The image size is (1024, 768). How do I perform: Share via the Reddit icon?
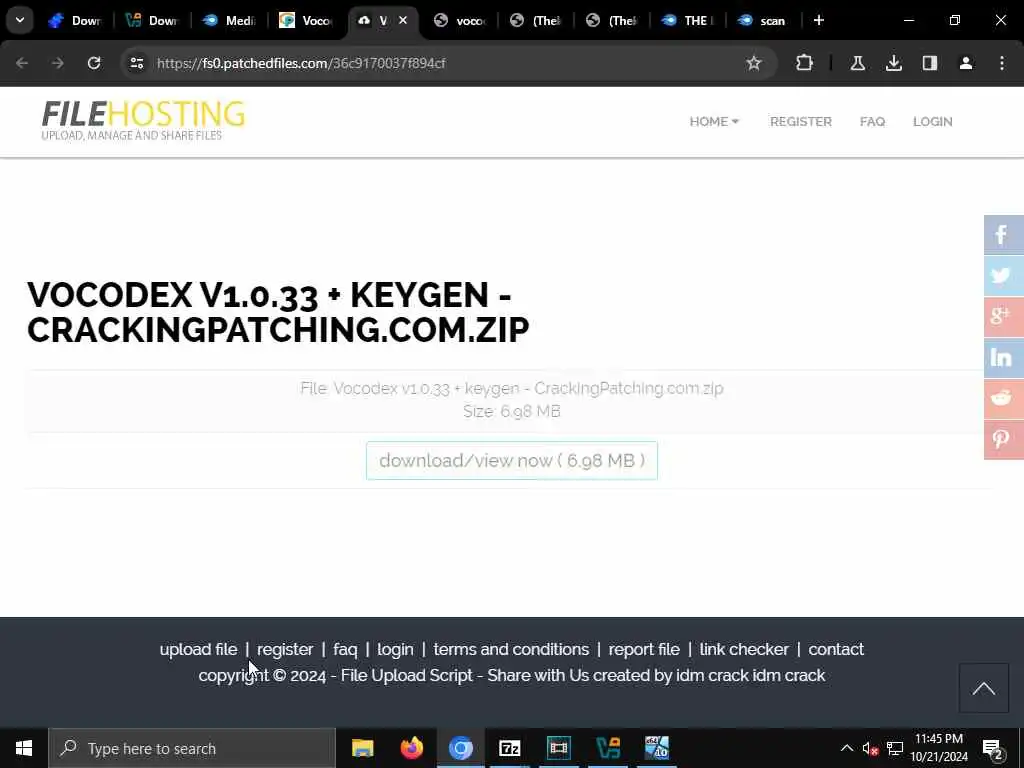point(1004,398)
